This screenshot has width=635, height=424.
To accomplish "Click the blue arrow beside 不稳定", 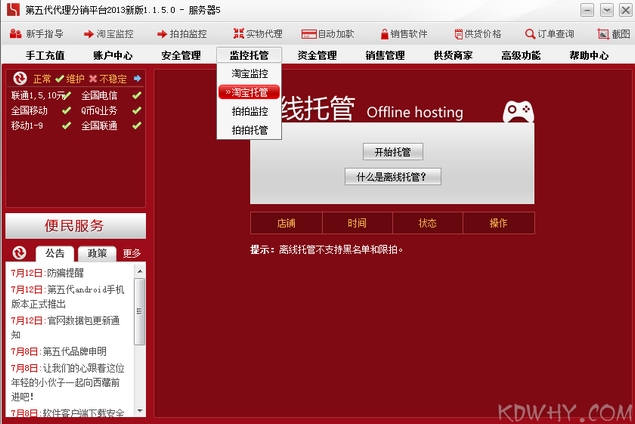I will (x=137, y=78).
